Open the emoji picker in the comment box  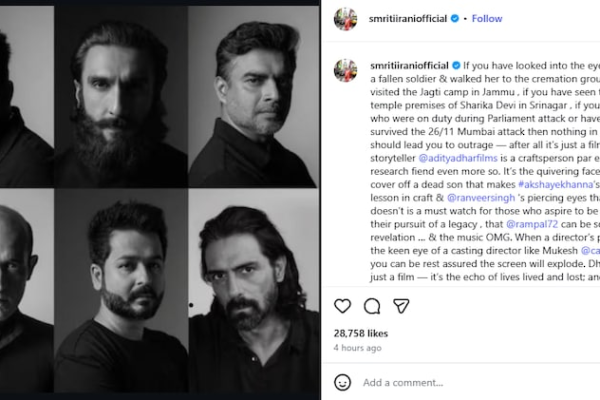point(343,382)
